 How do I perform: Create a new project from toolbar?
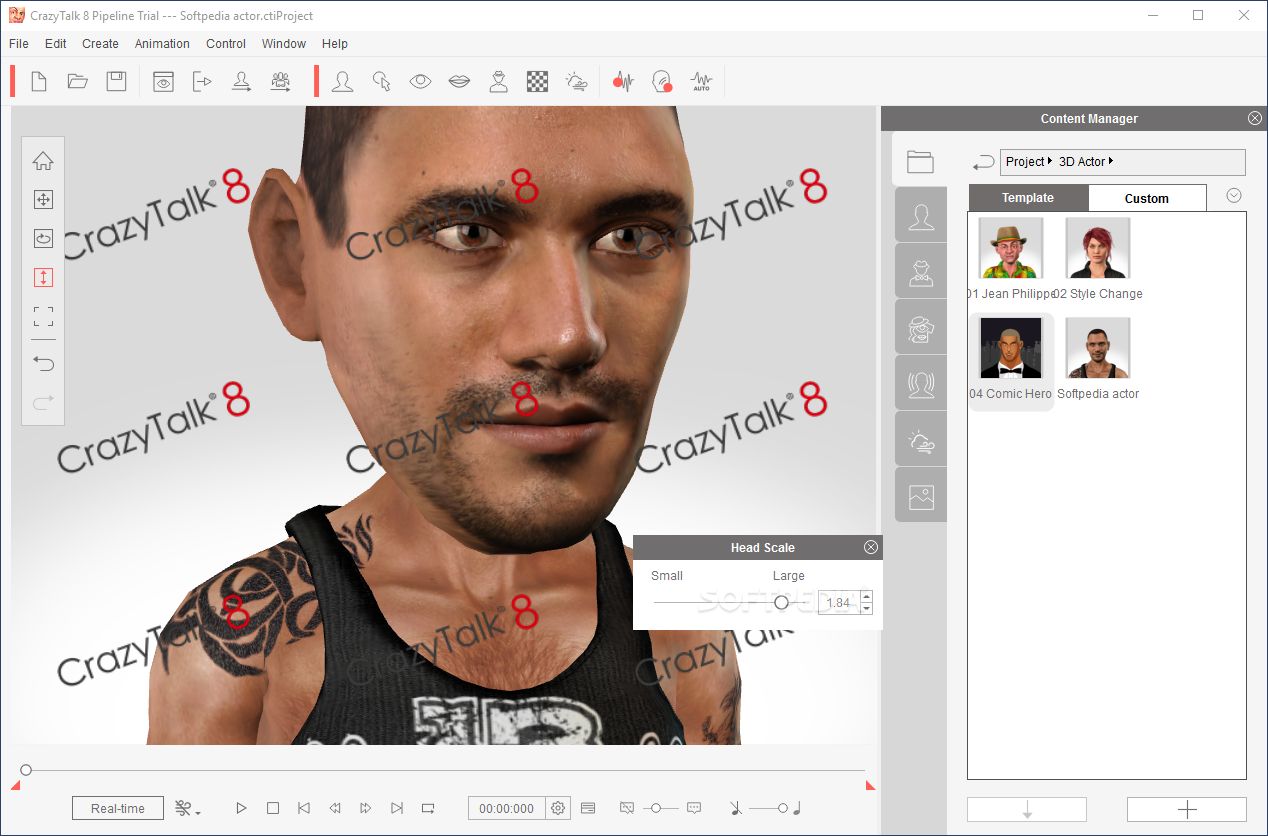39,82
